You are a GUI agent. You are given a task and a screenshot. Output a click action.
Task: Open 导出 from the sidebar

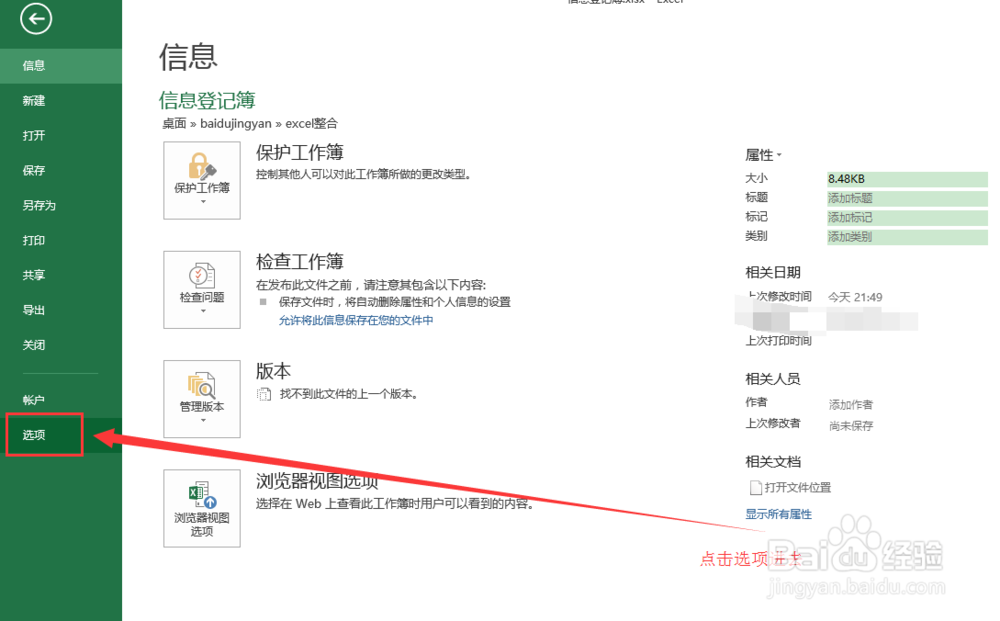pyautogui.click(x=34, y=310)
